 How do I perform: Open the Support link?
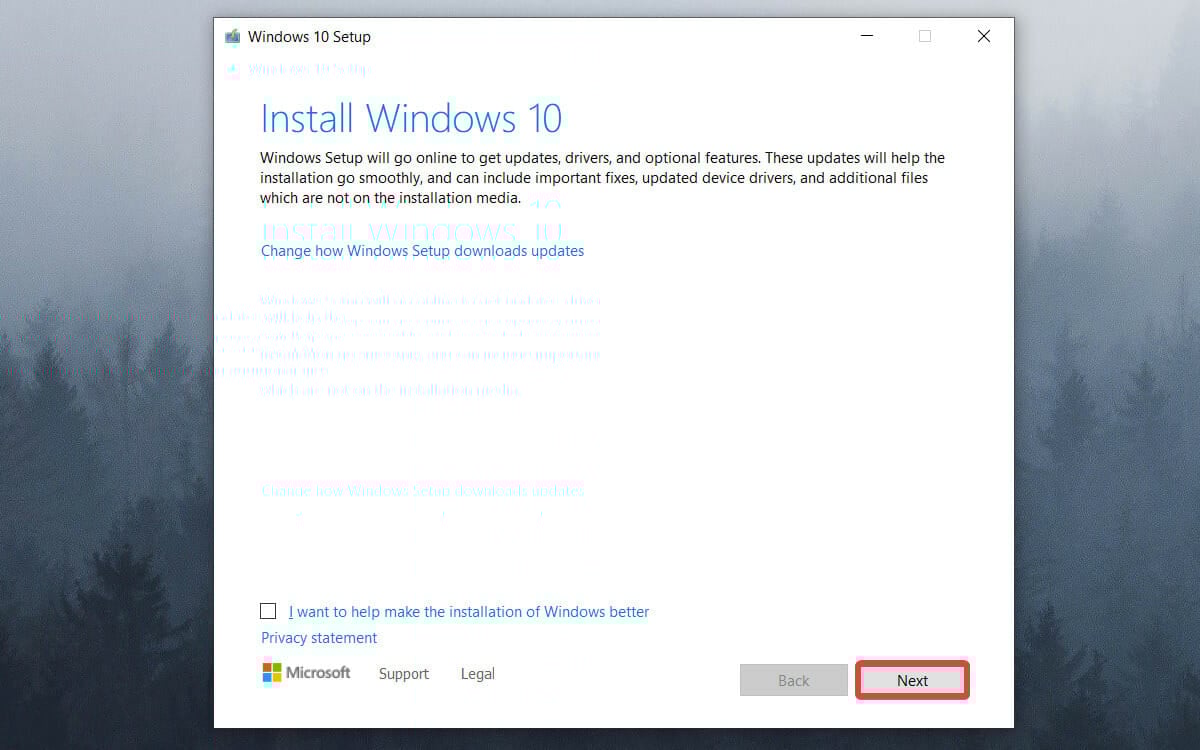pos(404,674)
